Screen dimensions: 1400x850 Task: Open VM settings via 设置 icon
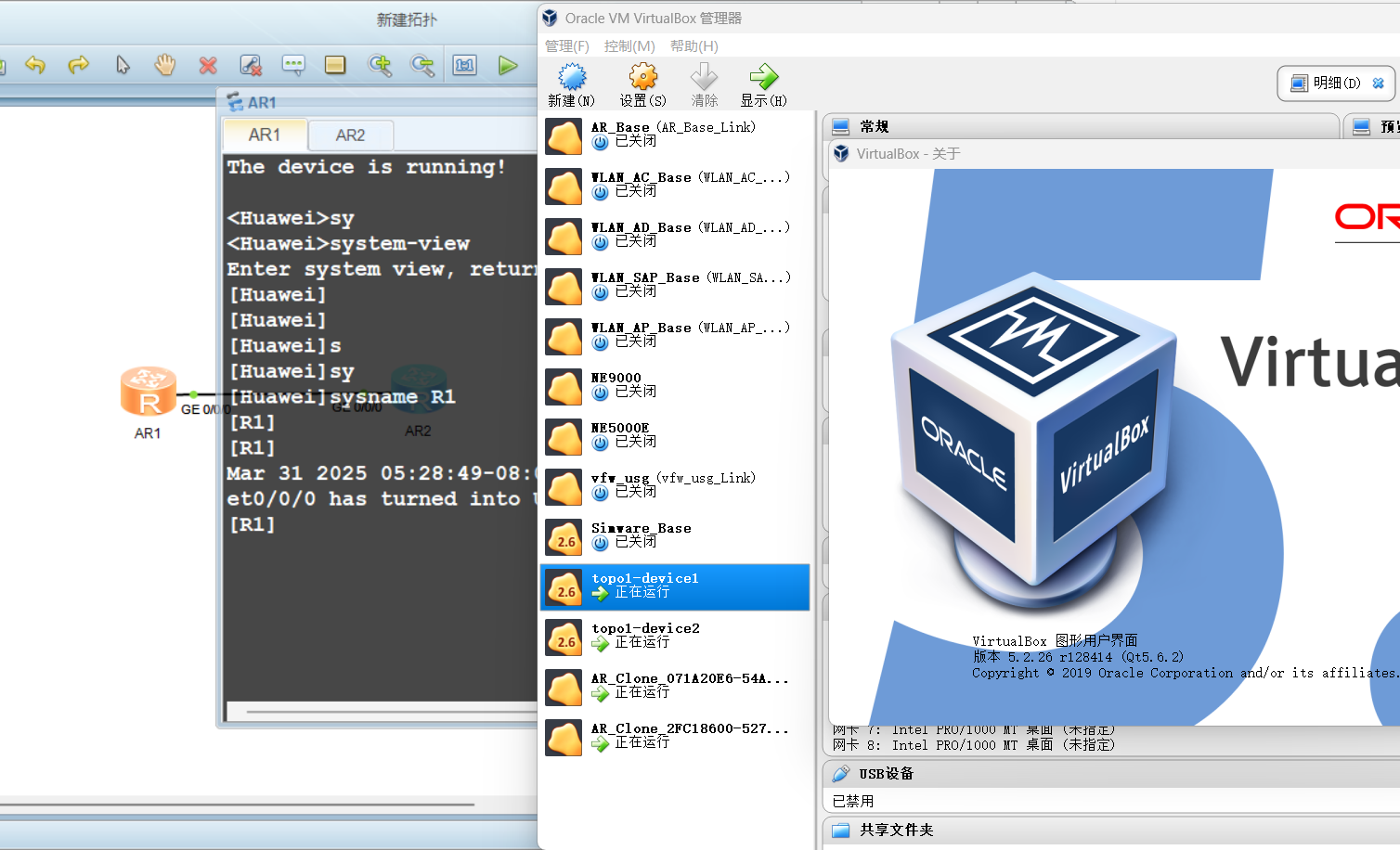point(642,84)
